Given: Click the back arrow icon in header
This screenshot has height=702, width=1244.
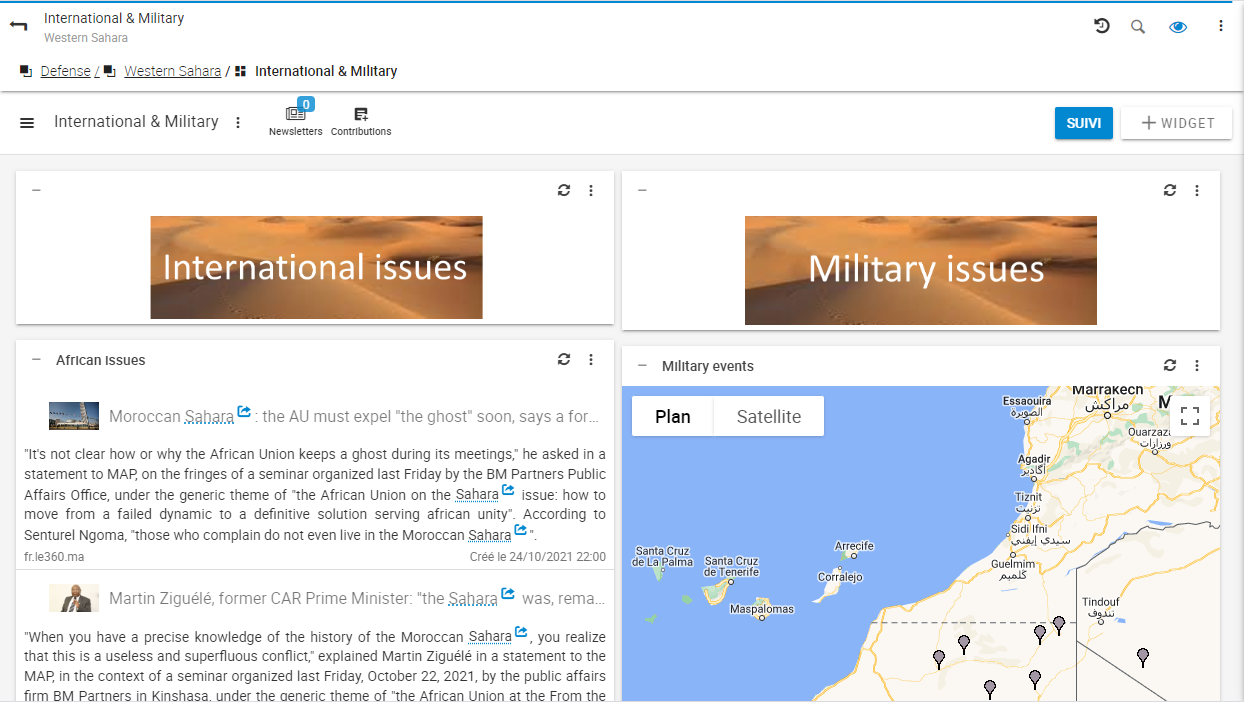Looking at the screenshot, I should pyautogui.click(x=18, y=26).
